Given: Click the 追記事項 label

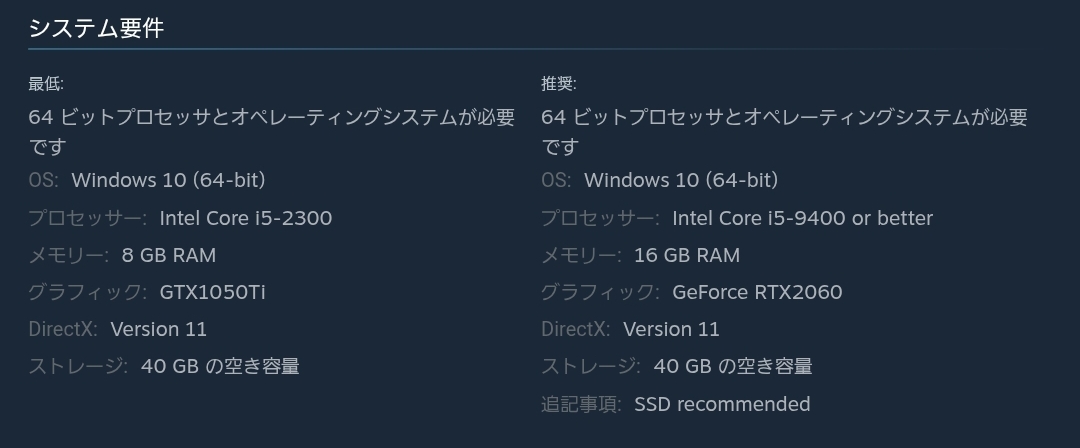Looking at the screenshot, I should [x=581, y=404].
